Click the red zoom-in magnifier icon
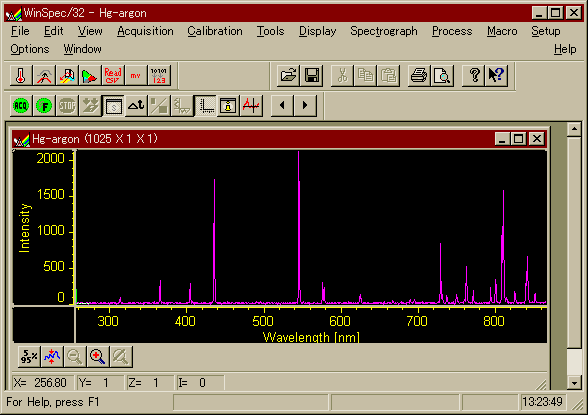The width and height of the screenshot is (588, 415). click(x=98, y=356)
